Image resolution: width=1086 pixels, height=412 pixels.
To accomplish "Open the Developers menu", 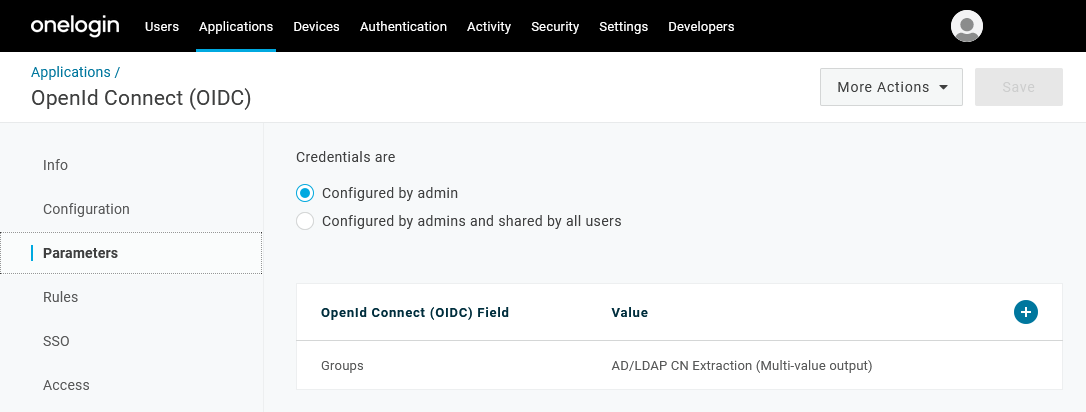I will point(701,26).
